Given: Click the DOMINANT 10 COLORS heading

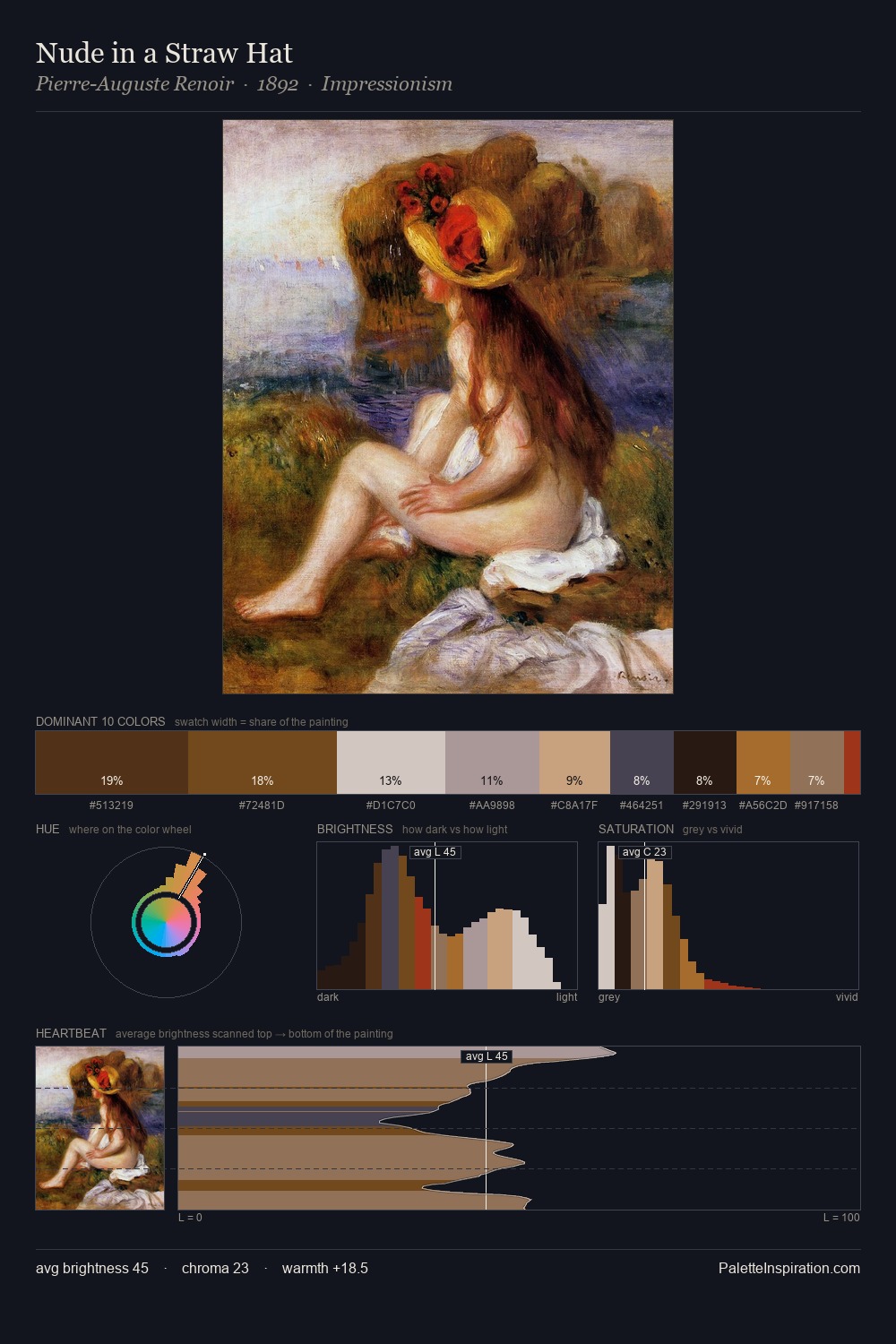Looking at the screenshot, I should pos(100,721).
